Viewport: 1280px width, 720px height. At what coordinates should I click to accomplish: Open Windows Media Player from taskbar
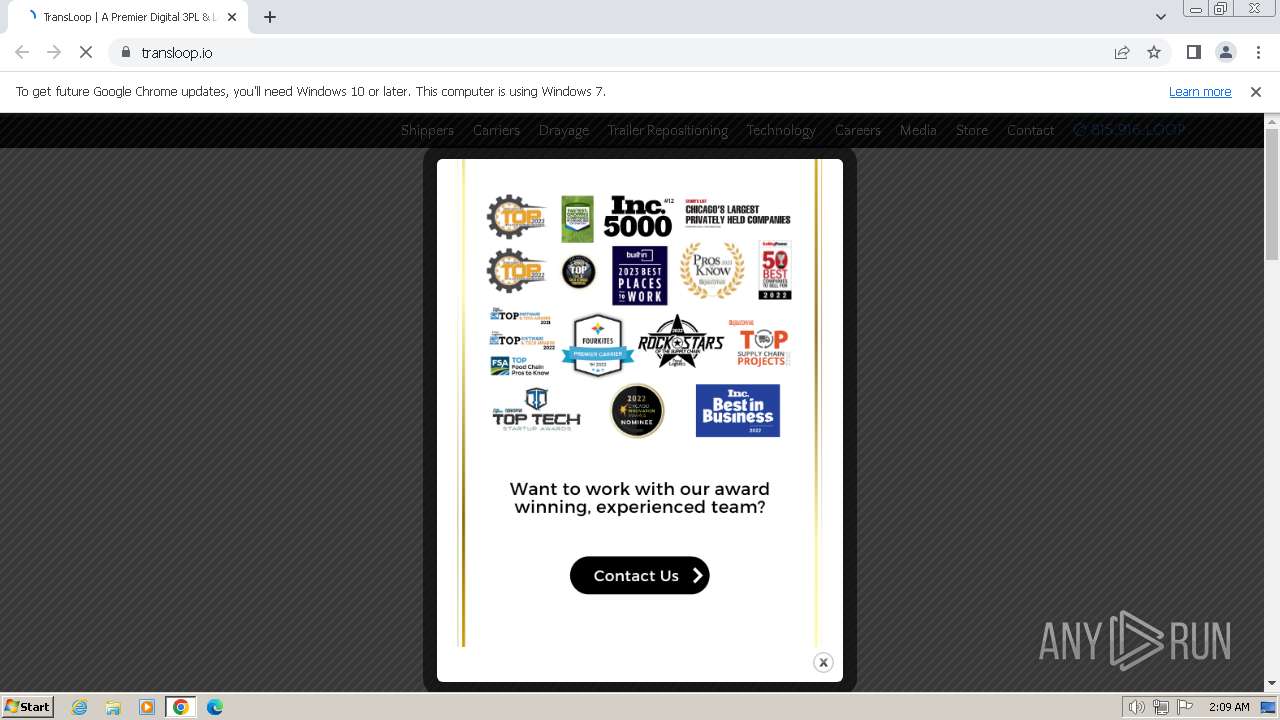(147, 707)
